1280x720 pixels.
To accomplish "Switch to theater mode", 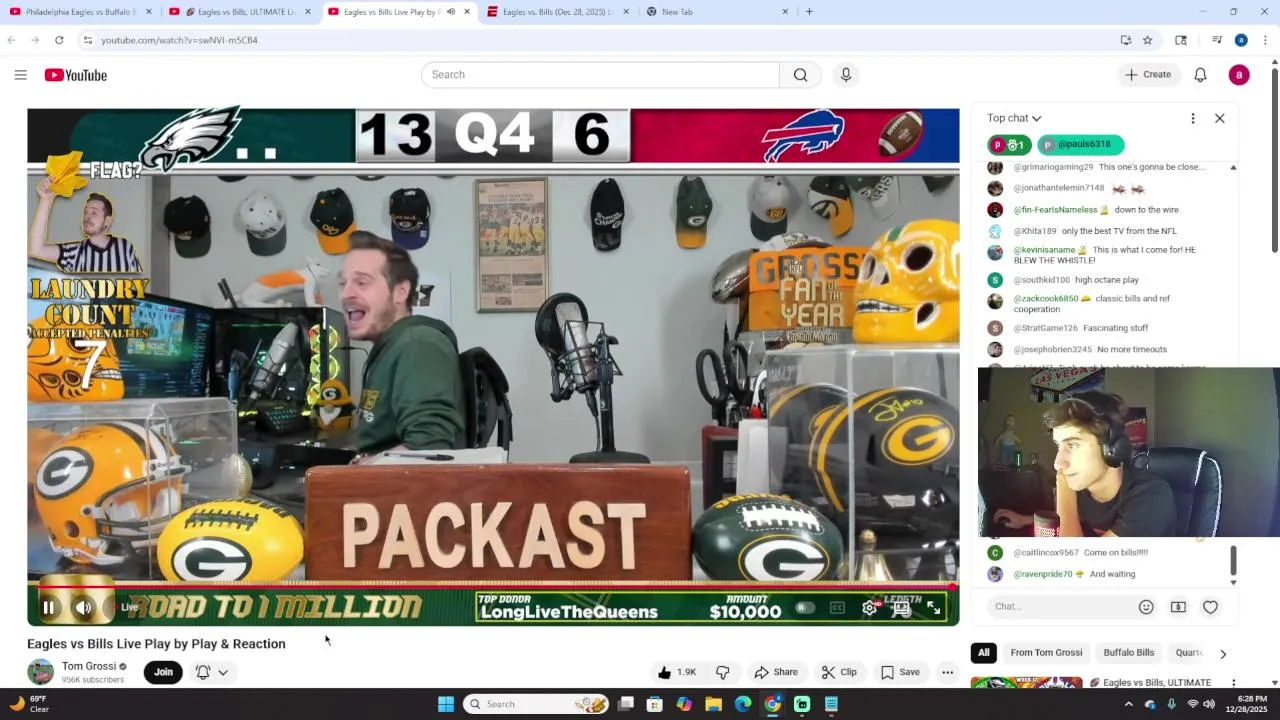I will pos(902,607).
